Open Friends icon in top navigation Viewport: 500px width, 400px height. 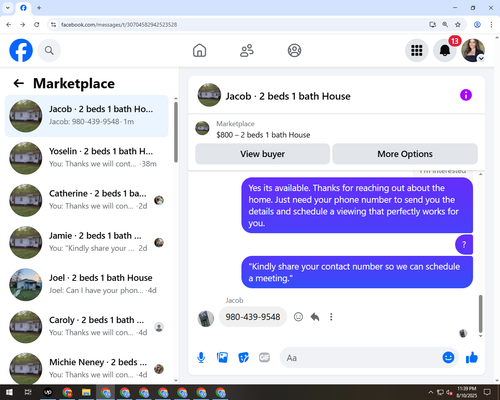[247, 51]
